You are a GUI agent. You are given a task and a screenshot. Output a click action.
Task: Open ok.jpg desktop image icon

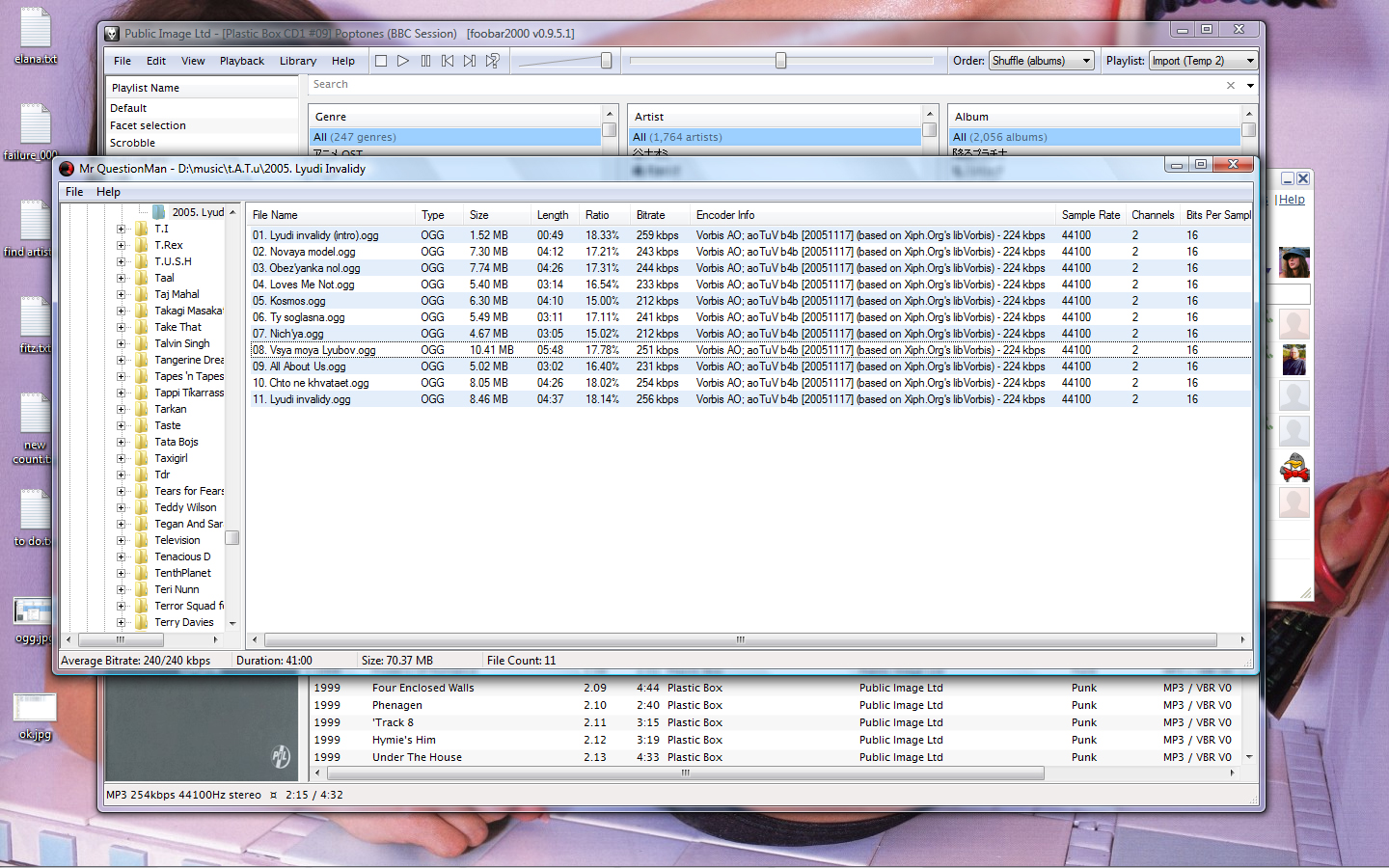pyautogui.click(x=35, y=717)
